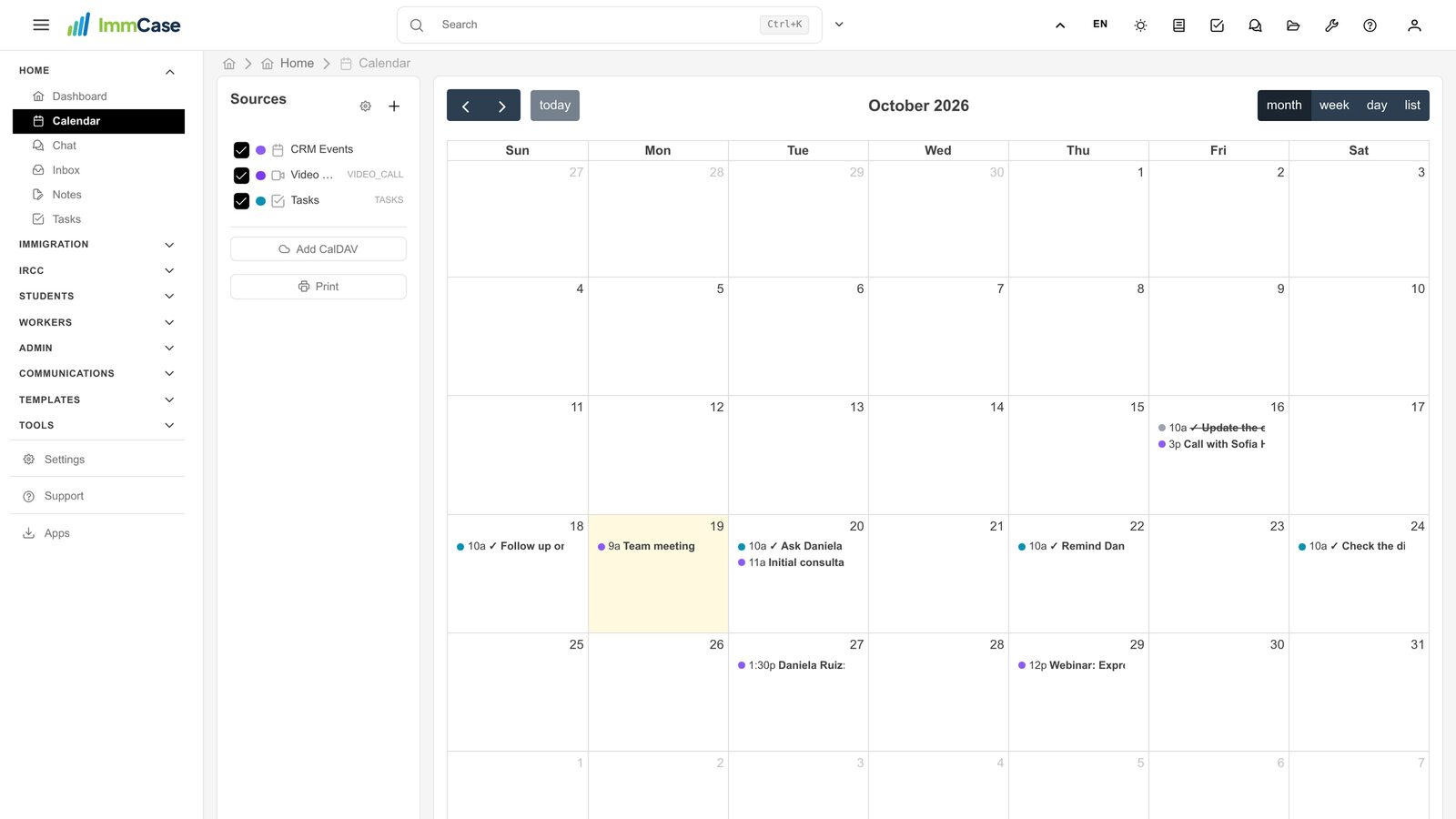Viewport: 1456px width, 819px height.
Task: Switch language with the EN button
Action: pyautogui.click(x=1100, y=25)
